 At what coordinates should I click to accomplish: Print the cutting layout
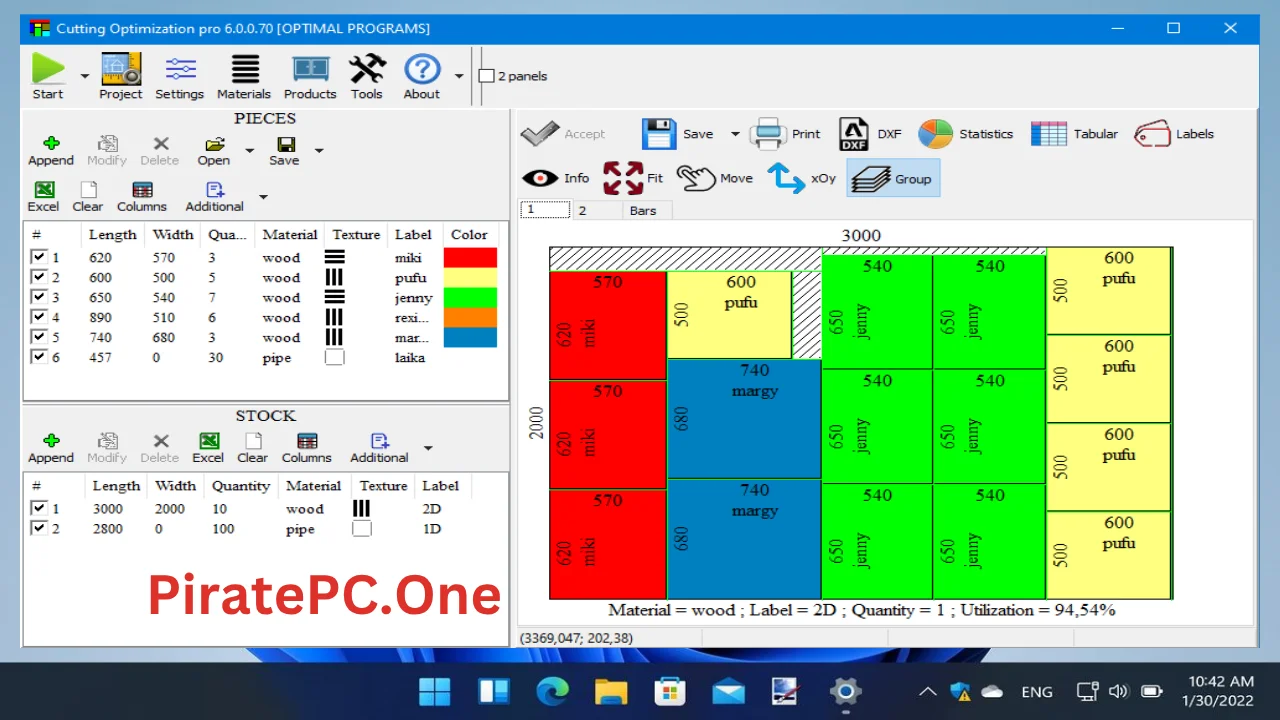tap(785, 134)
